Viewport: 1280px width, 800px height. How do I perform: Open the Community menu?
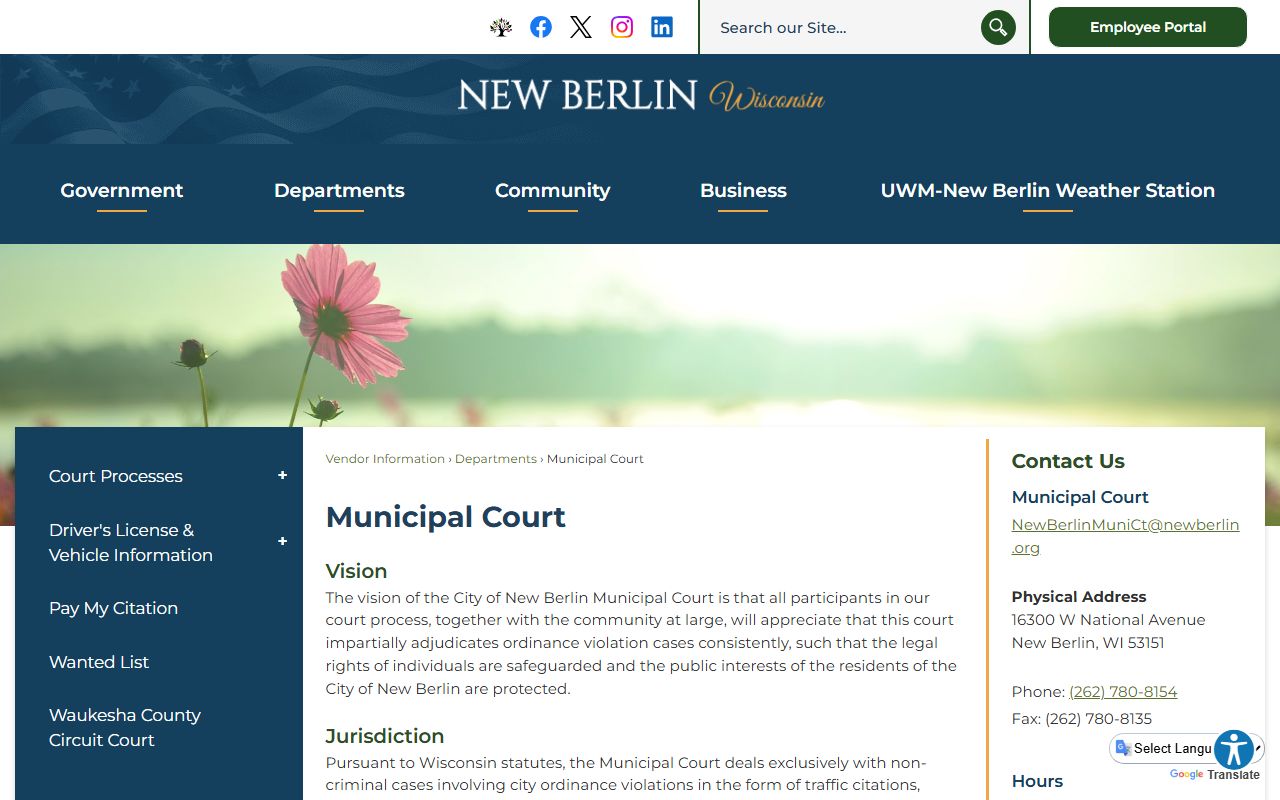tap(553, 191)
